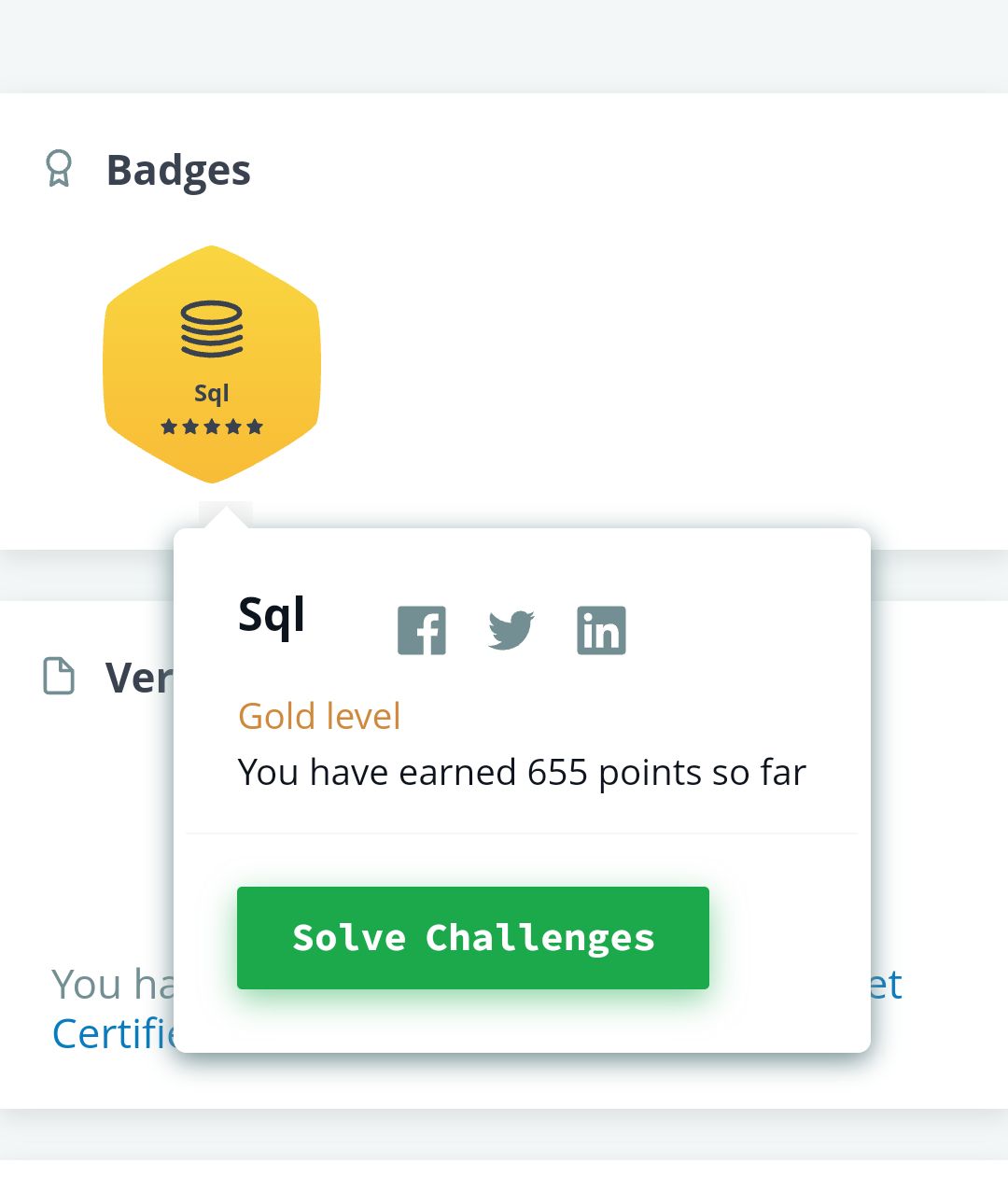Click the yellow hexagon badge's lower edge
Viewport: 1008px width, 1190px height.
click(x=212, y=471)
